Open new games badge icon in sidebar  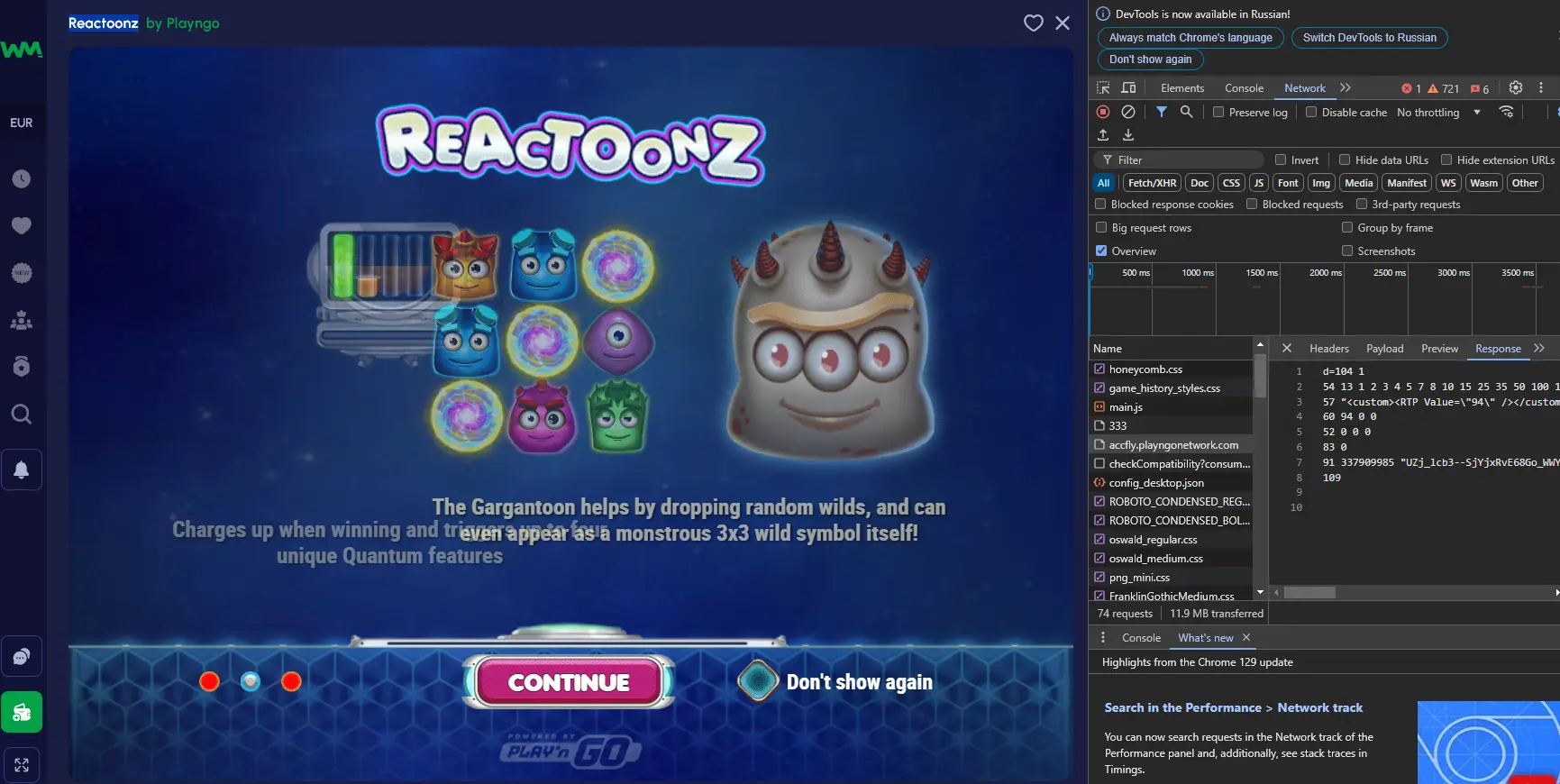(x=22, y=273)
